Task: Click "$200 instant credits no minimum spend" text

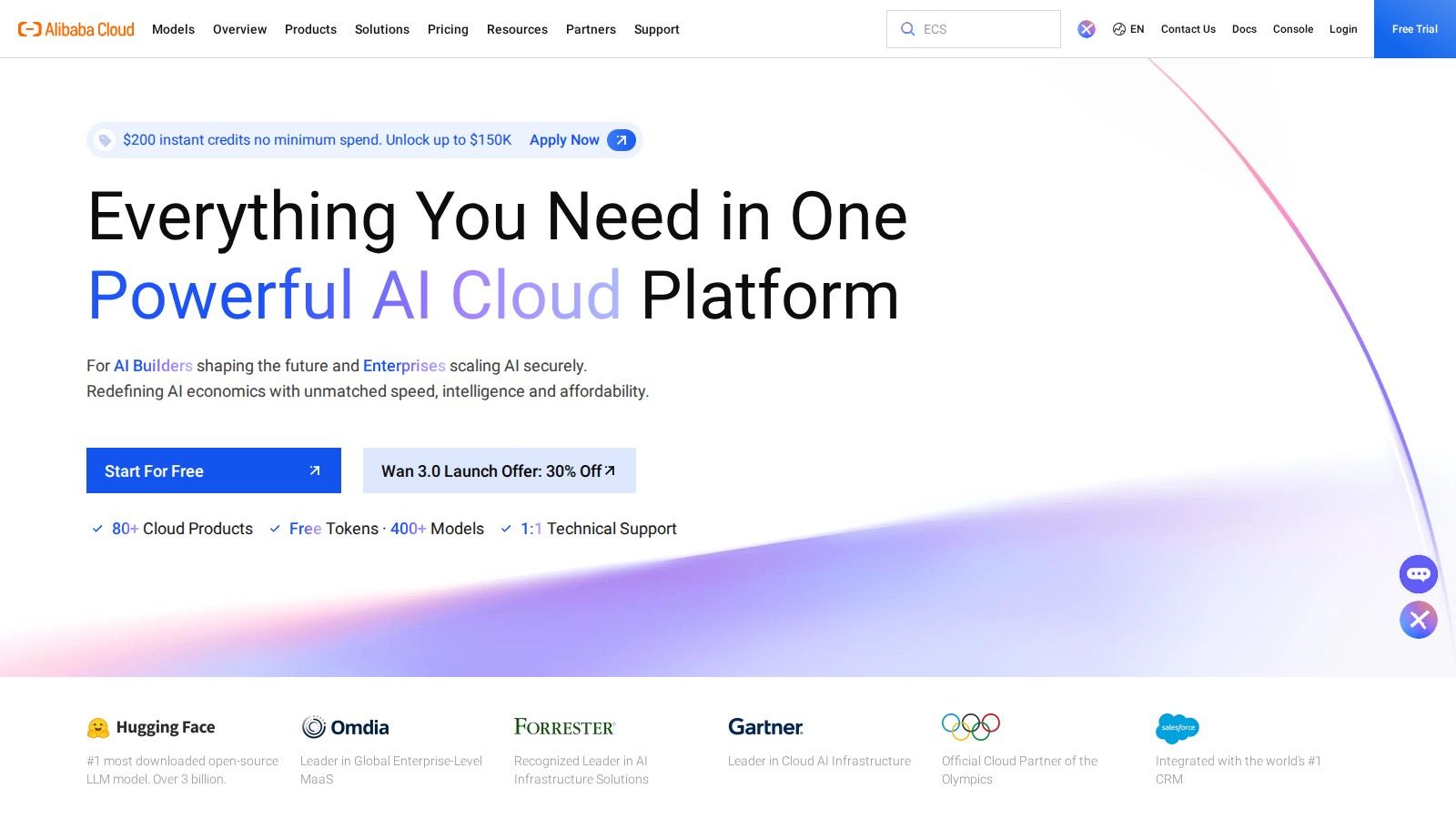Action: coord(250,140)
